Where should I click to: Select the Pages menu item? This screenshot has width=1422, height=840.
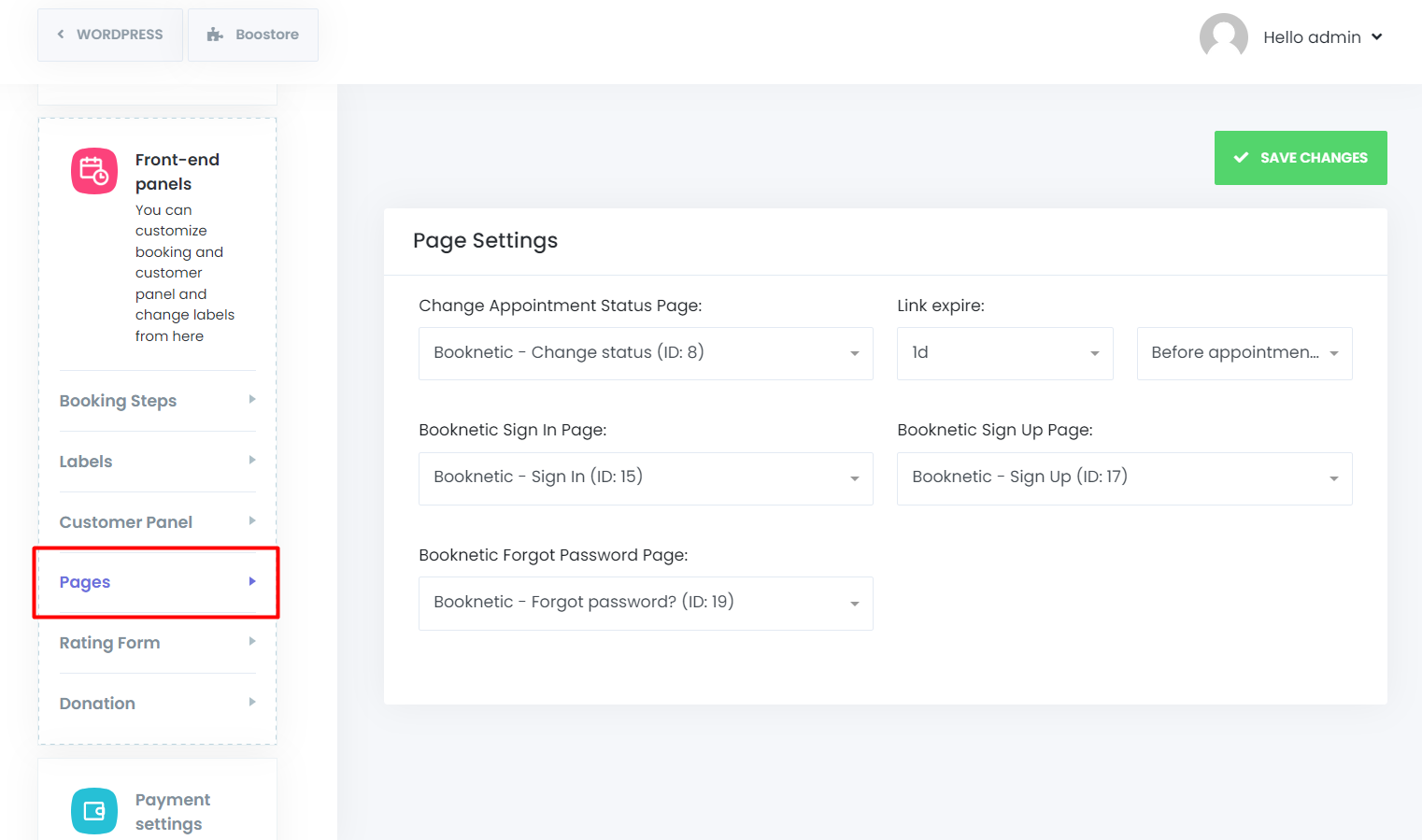[x=85, y=582]
